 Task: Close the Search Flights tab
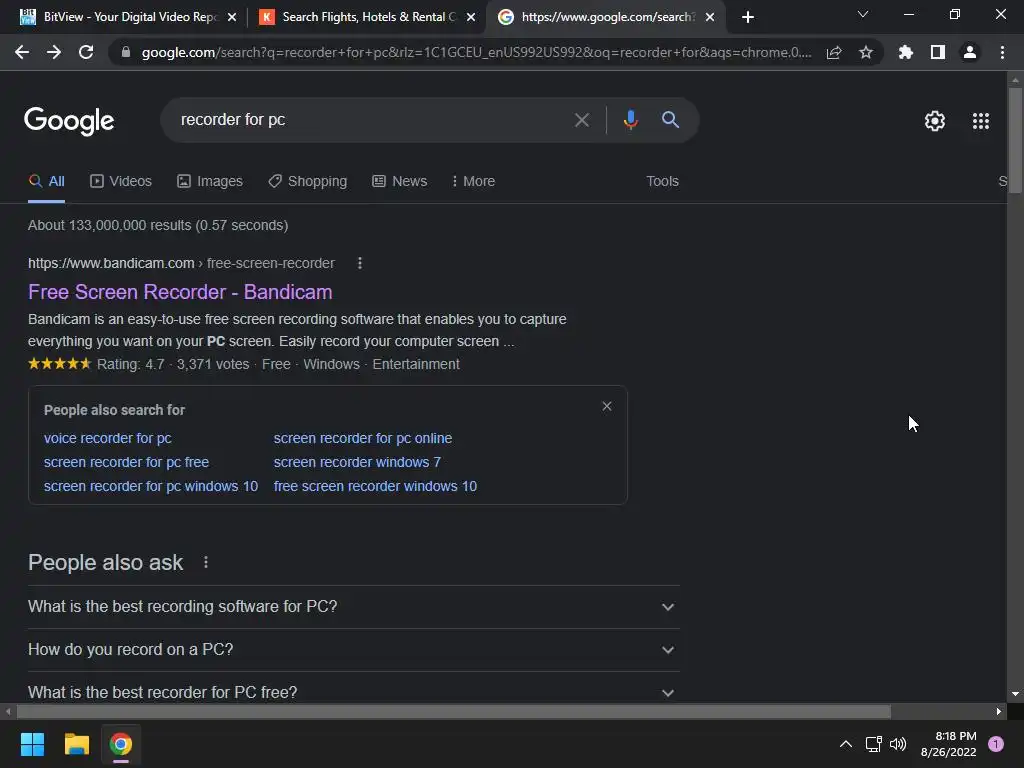point(471,17)
